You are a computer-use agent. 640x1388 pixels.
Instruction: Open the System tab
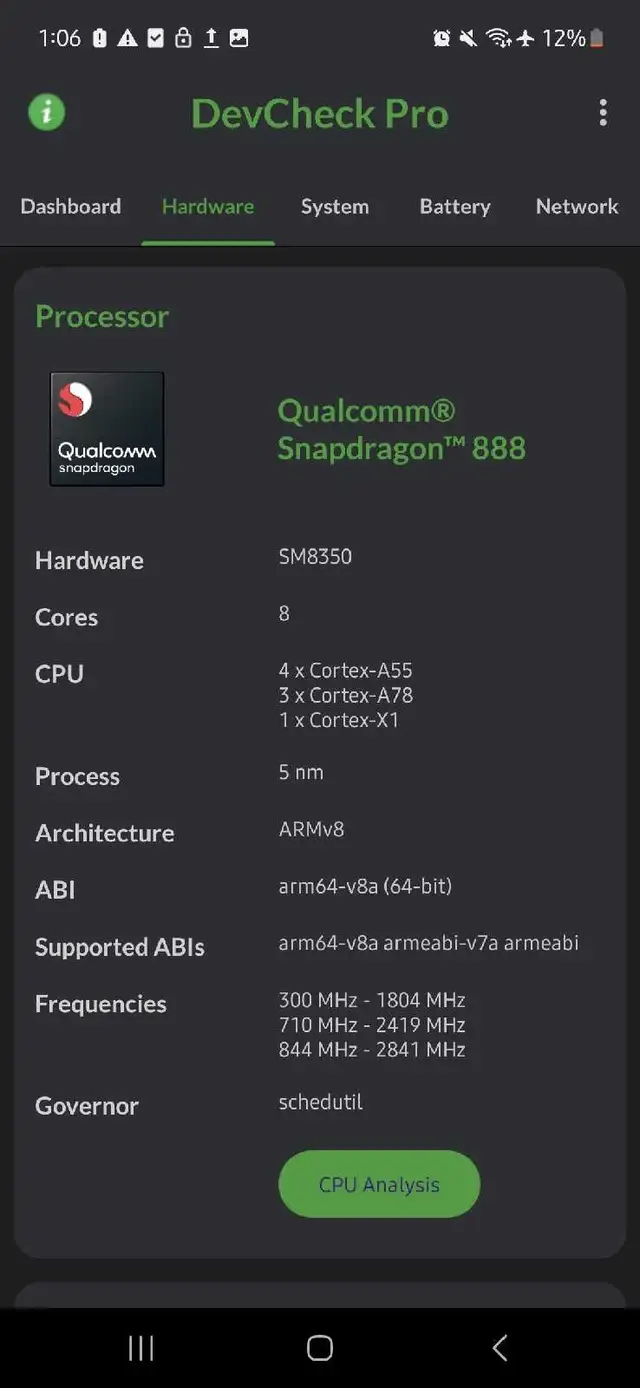(x=335, y=206)
